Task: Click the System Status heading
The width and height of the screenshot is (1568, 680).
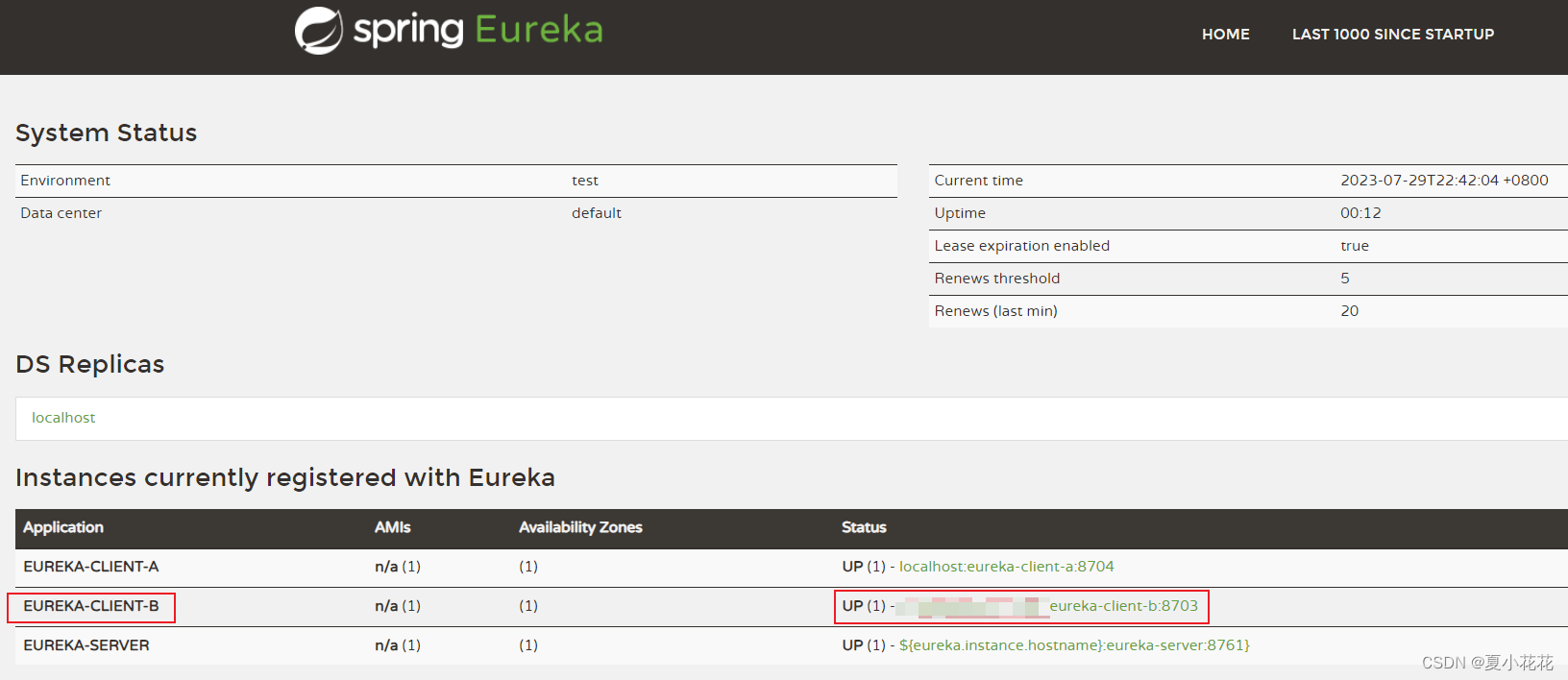Action: tap(107, 133)
